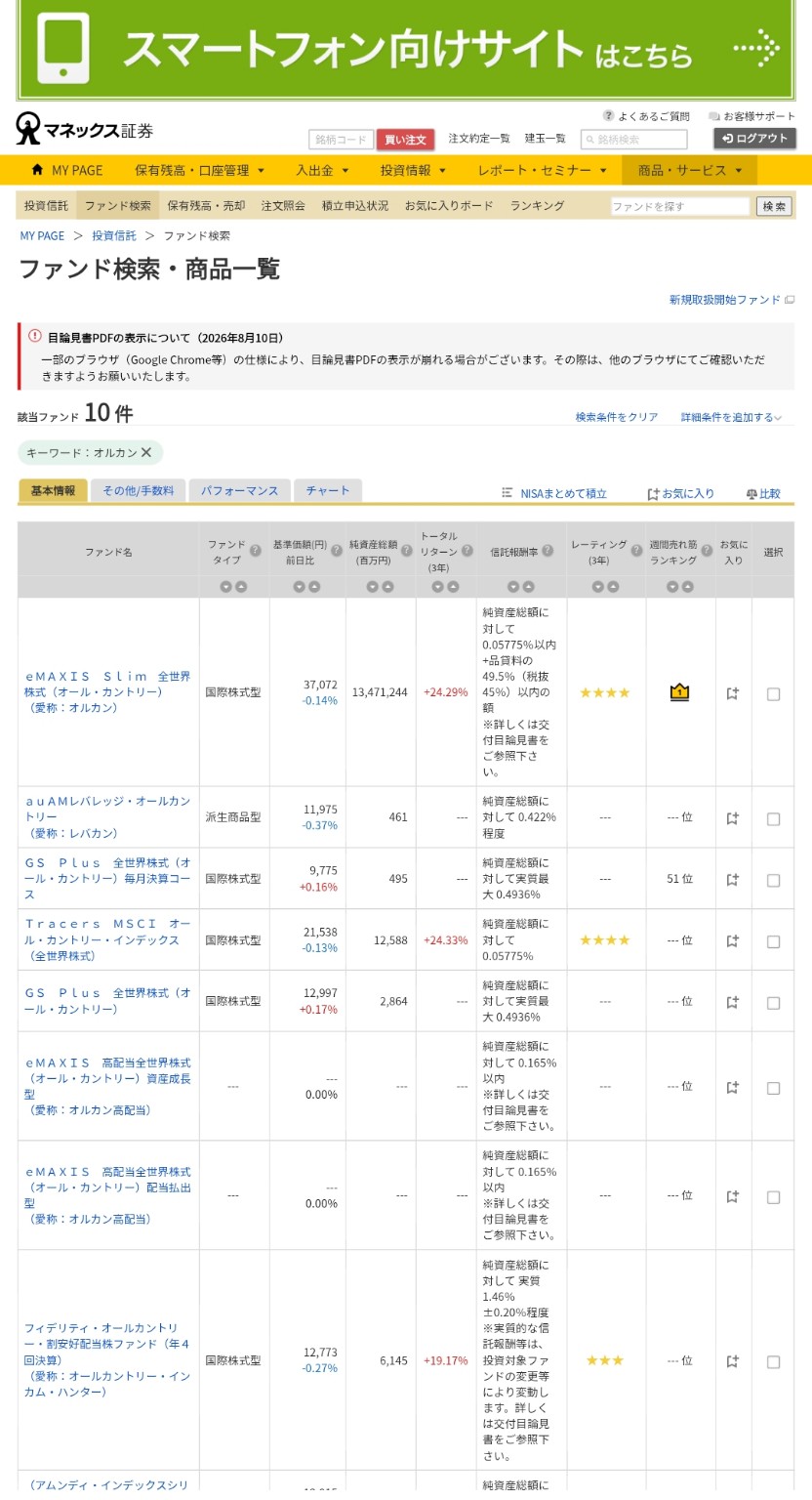Image resolution: width=812 pixels, height=1500 pixels.
Task: Sort 純資産総額 column with down-arrow icon
Action: click(373, 587)
